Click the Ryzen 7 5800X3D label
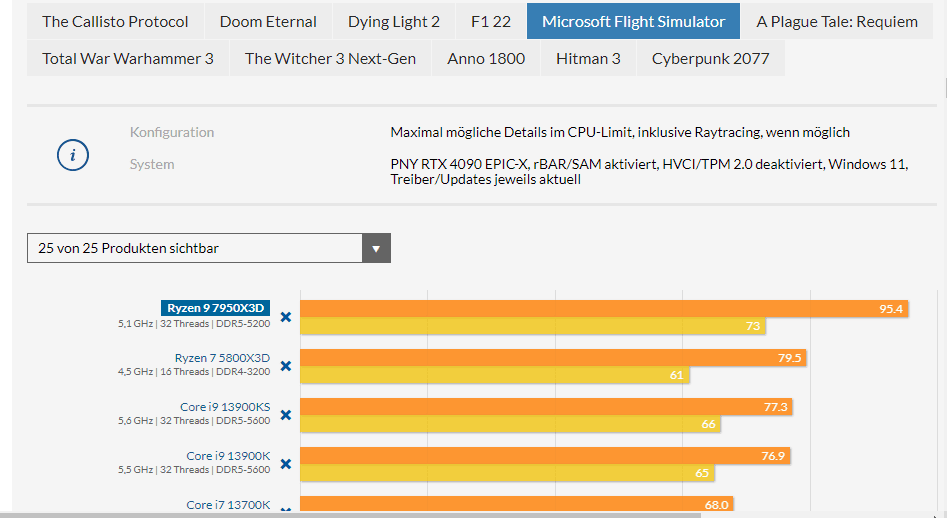This screenshot has height=518, width=947. point(222,358)
